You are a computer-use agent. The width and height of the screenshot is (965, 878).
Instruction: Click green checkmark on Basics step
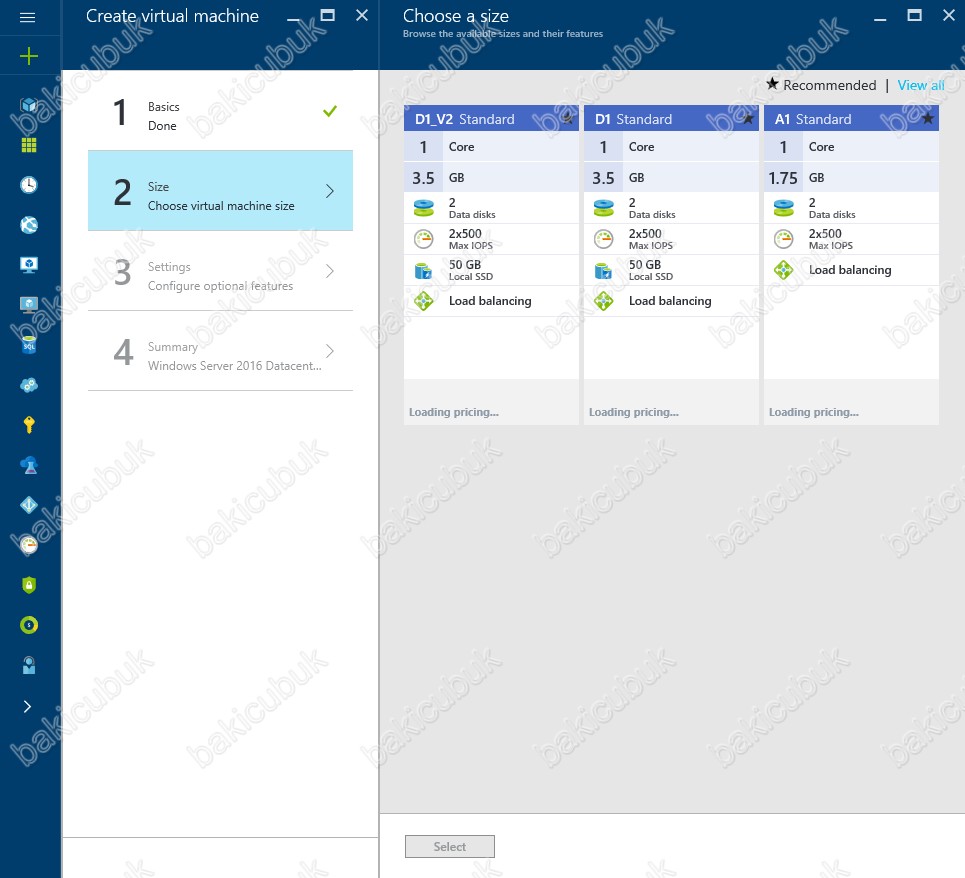[330, 111]
